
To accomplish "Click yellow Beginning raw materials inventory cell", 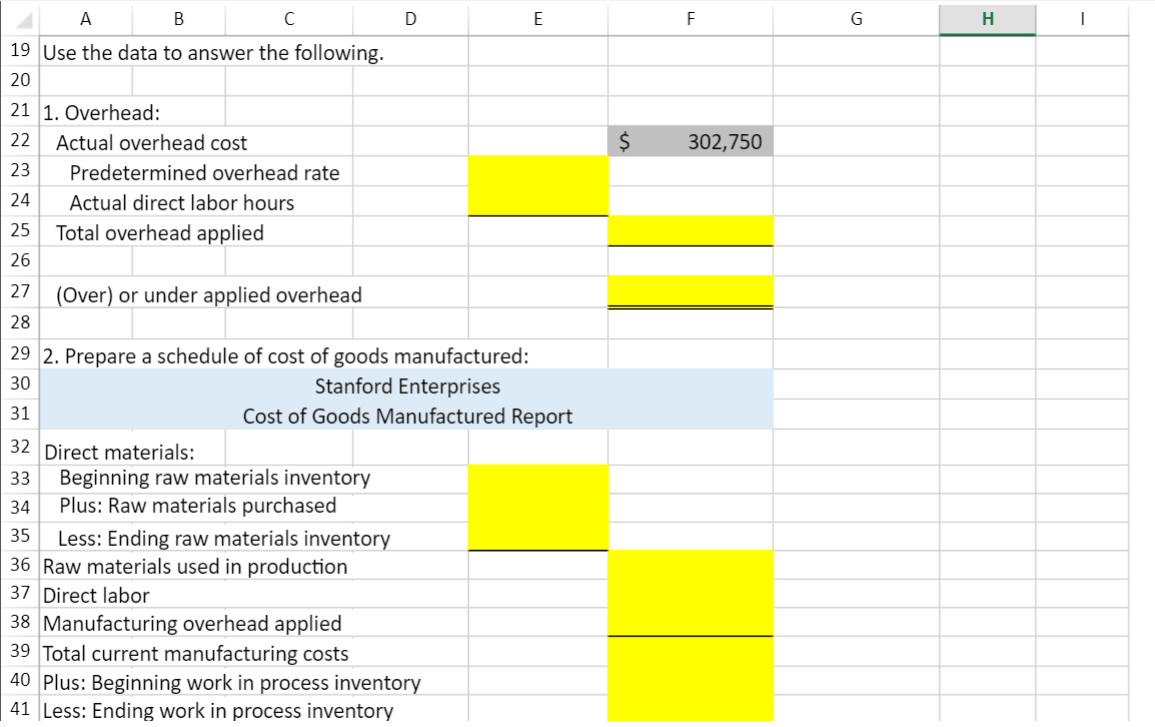I will pos(537,477).
